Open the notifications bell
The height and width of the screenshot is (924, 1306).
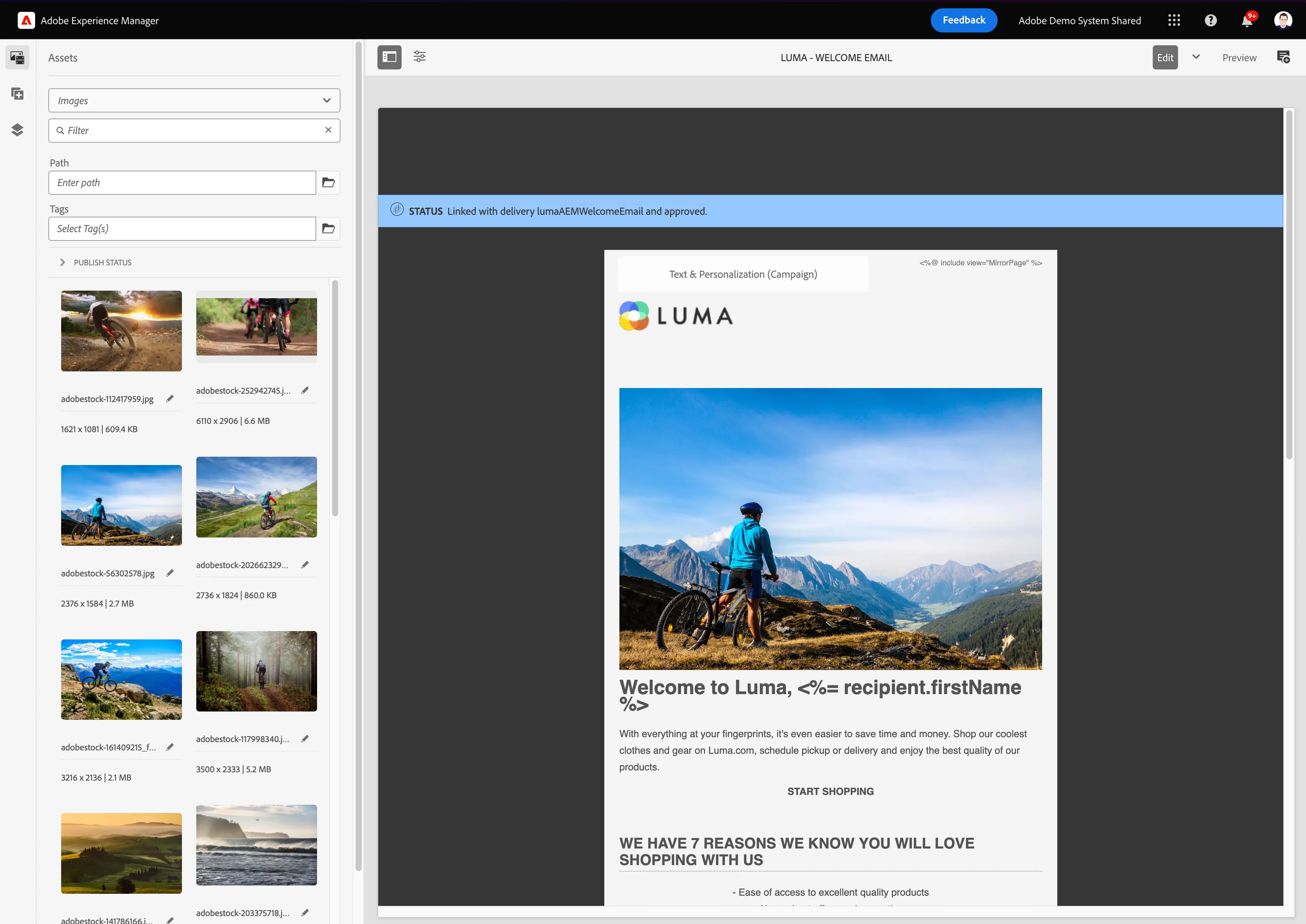[1247, 20]
